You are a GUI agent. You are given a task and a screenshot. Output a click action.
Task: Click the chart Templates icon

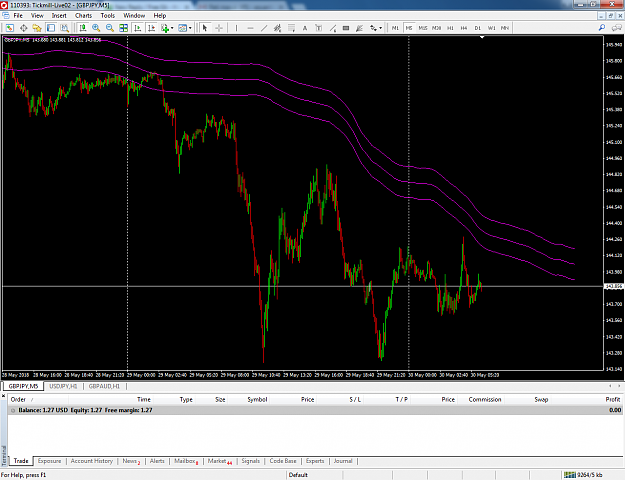[x=183, y=28]
